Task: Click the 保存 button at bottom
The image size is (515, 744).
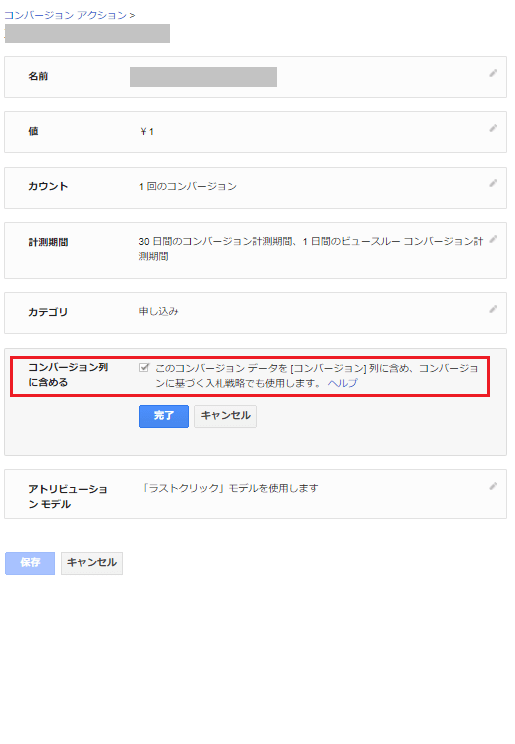Action: tap(30, 563)
